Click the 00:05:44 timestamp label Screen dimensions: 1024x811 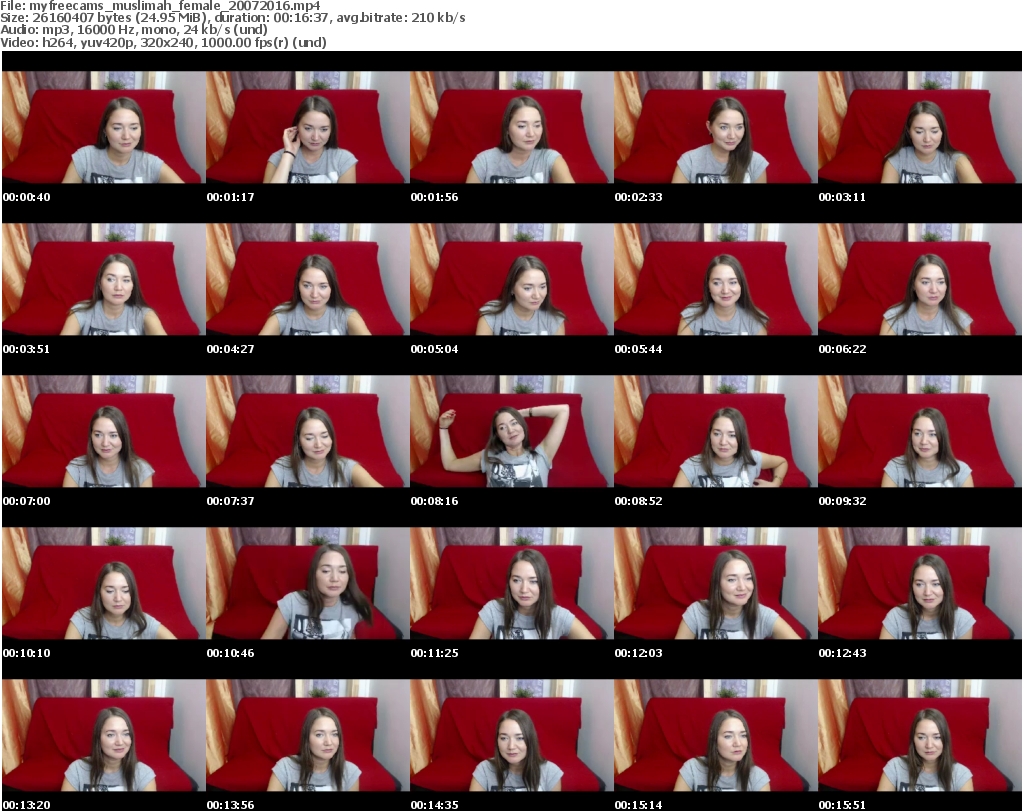[639, 349]
